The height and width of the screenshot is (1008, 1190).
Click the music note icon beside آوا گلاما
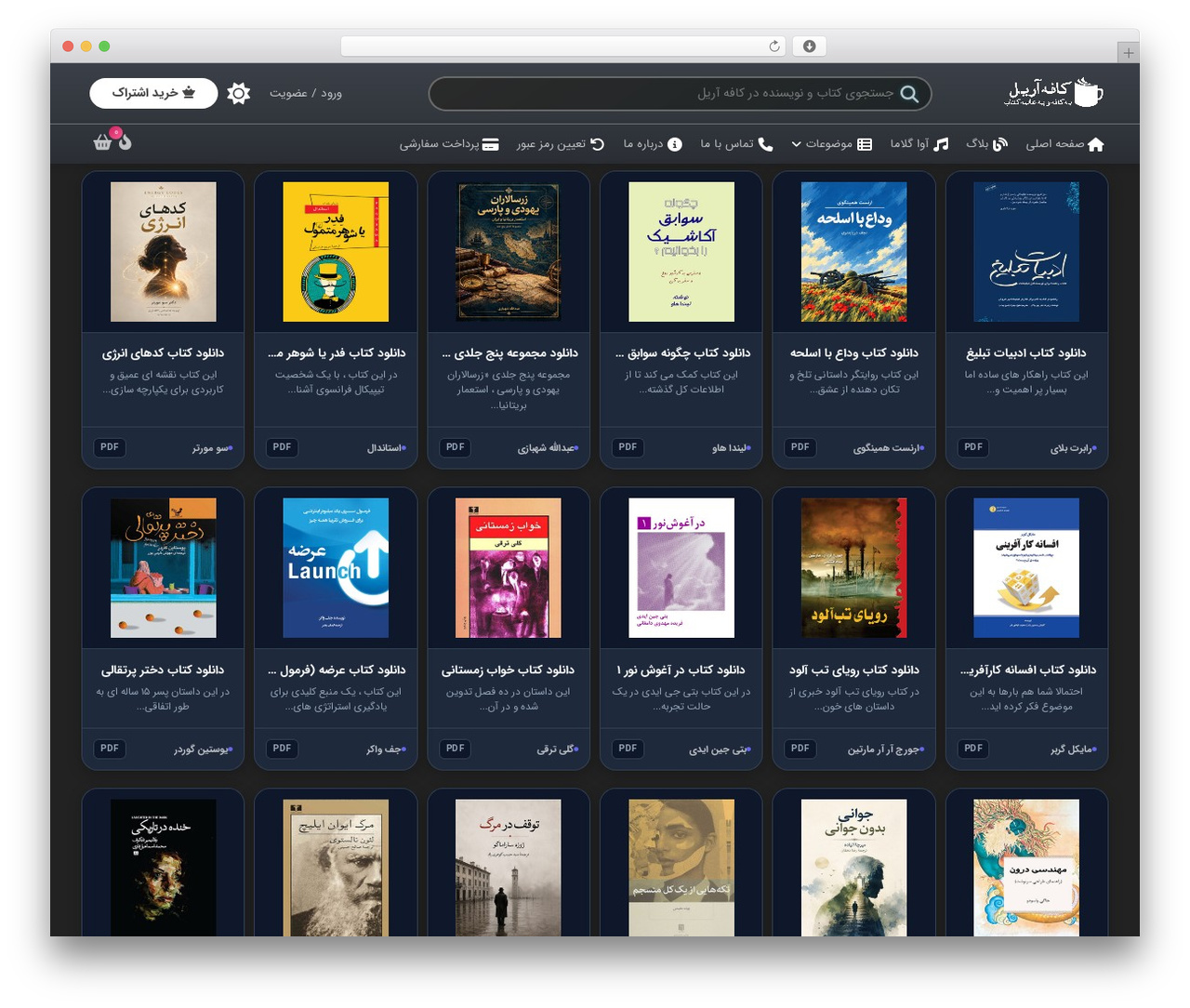[941, 144]
